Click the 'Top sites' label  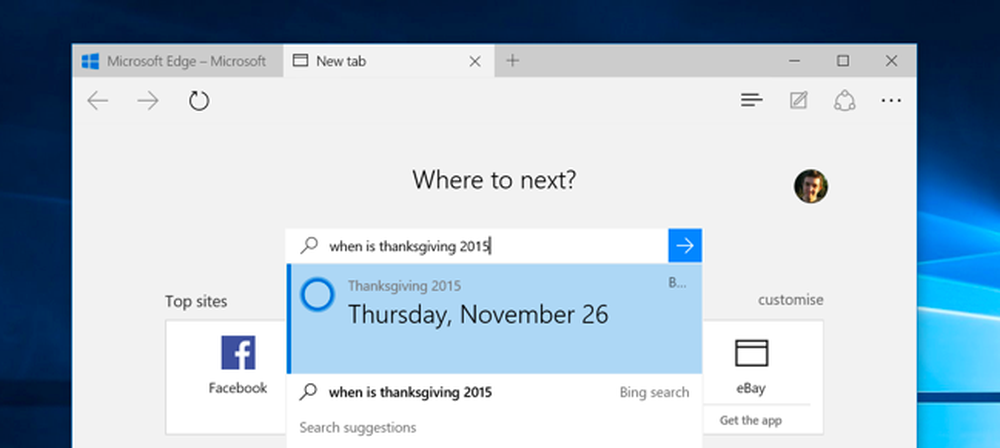[196, 301]
